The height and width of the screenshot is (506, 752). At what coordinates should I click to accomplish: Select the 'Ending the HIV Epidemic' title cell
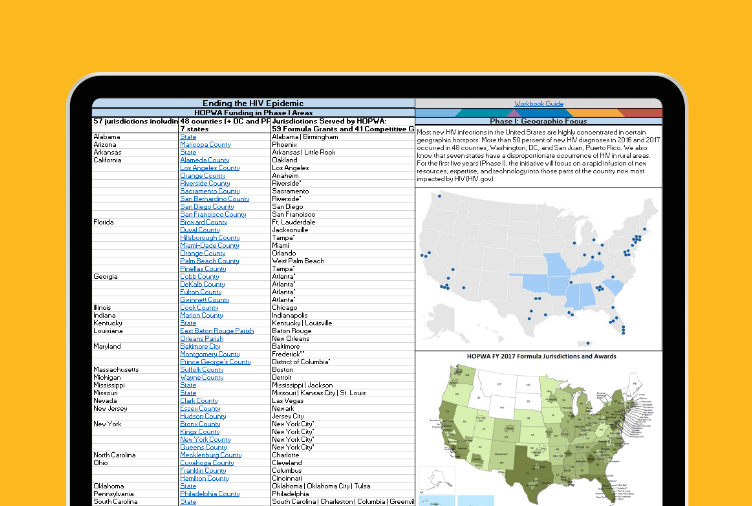[x=253, y=103]
